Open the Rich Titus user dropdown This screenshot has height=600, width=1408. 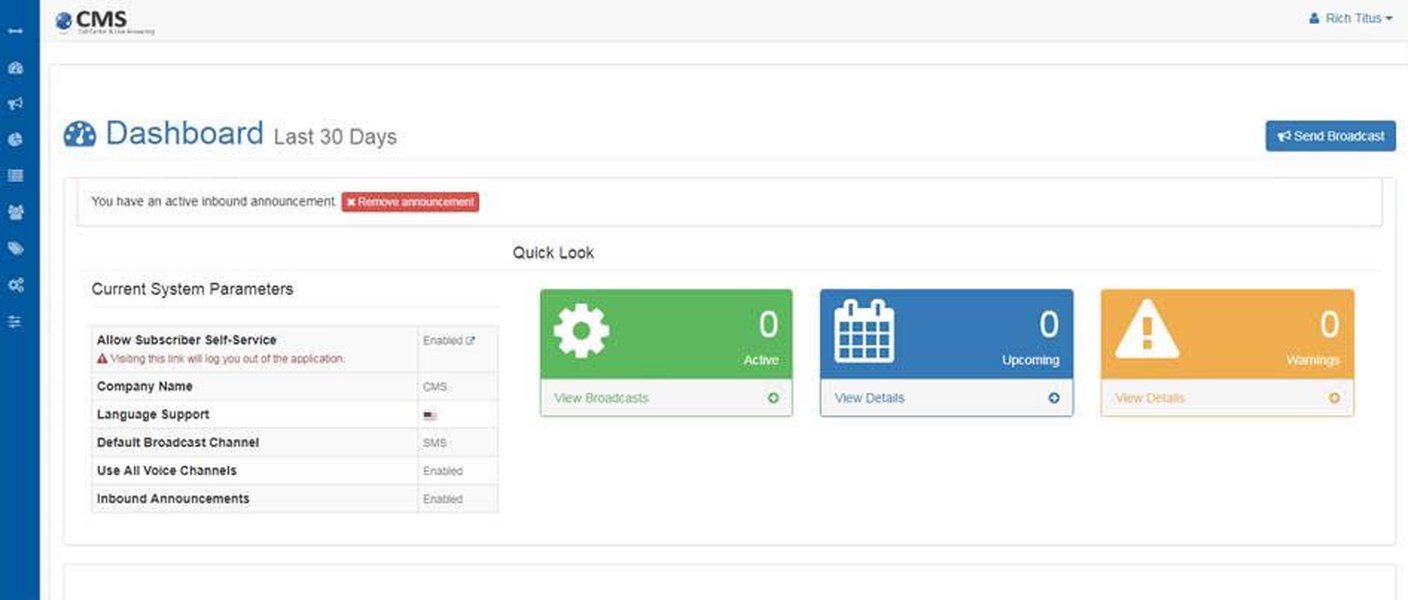pyautogui.click(x=1350, y=19)
